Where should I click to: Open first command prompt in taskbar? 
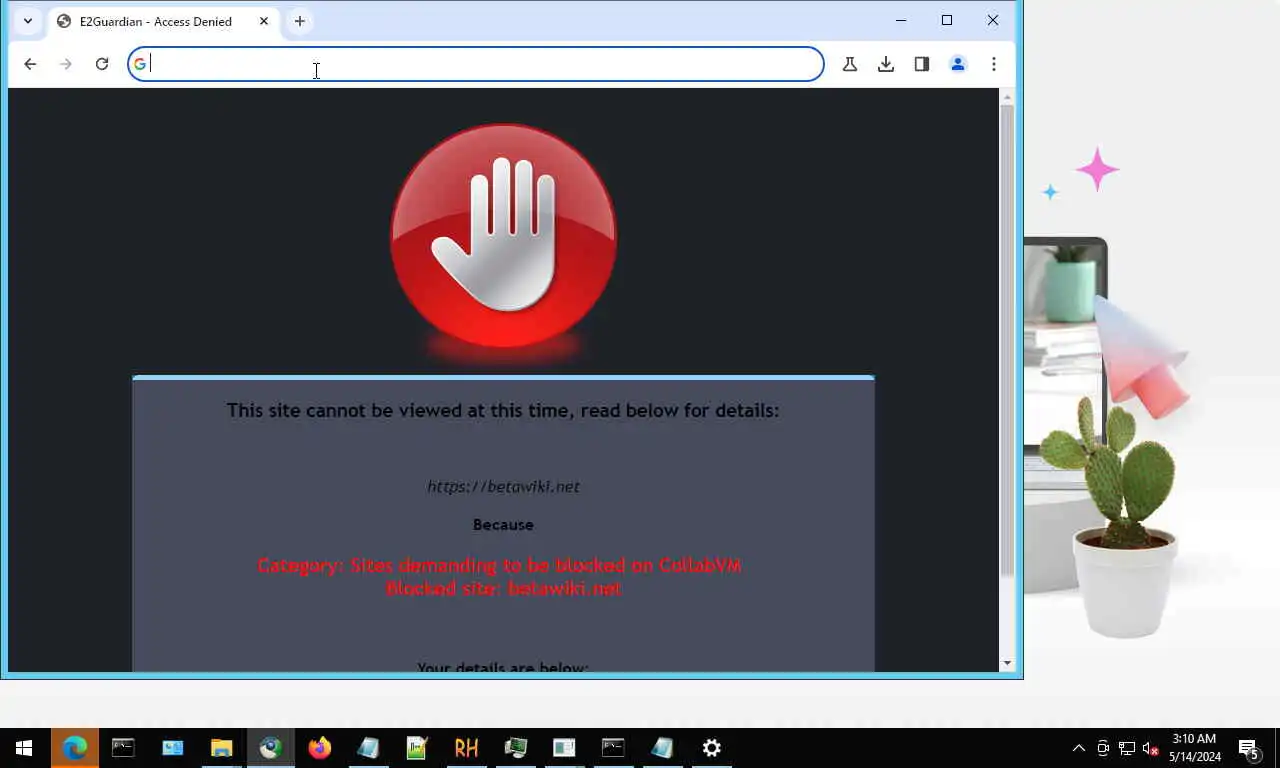click(123, 748)
